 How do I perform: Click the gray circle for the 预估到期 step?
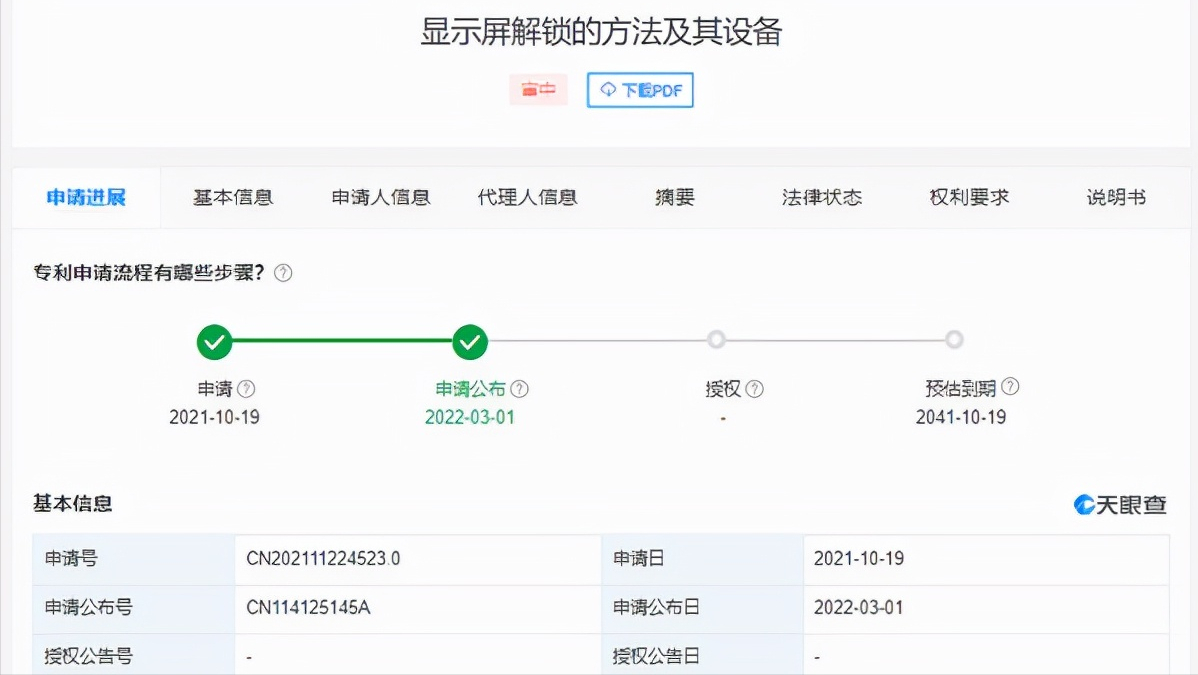(955, 340)
